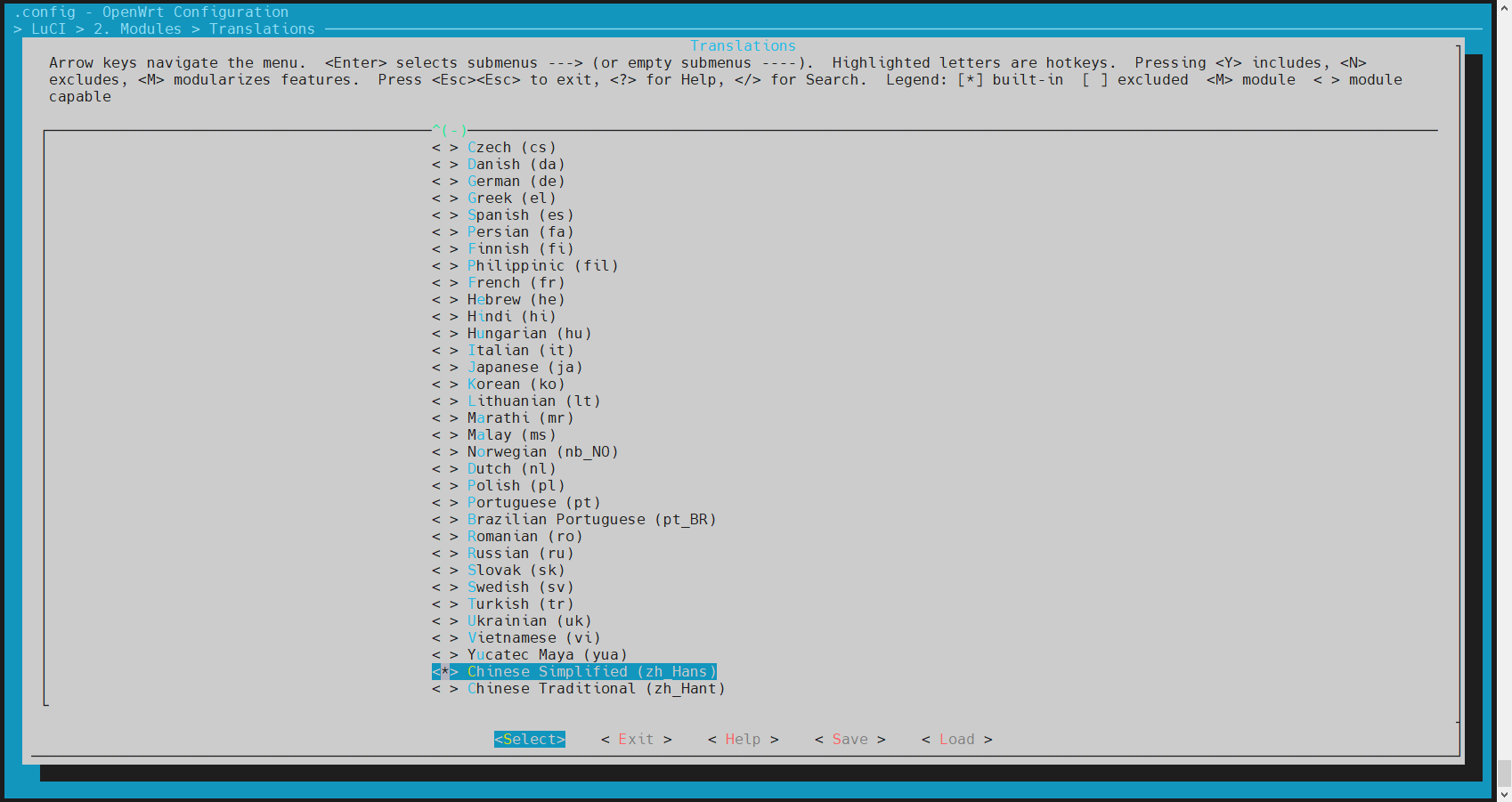Image resolution: width=1512 pixels, height=802 pixels.
Task: Open the Help button
Action: 743,740
